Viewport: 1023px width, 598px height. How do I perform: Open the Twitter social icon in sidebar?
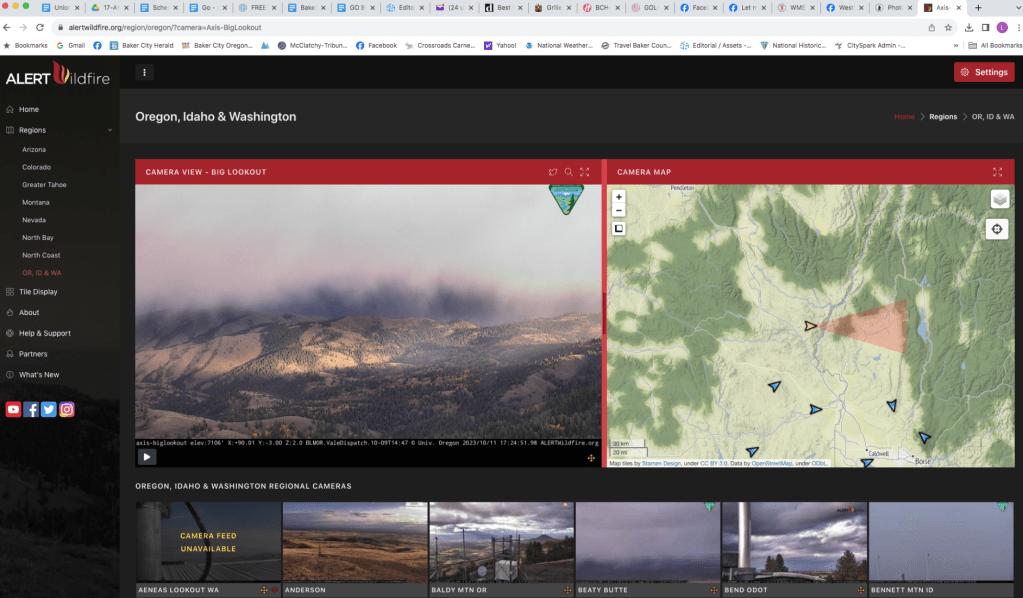tap(49, 410)
